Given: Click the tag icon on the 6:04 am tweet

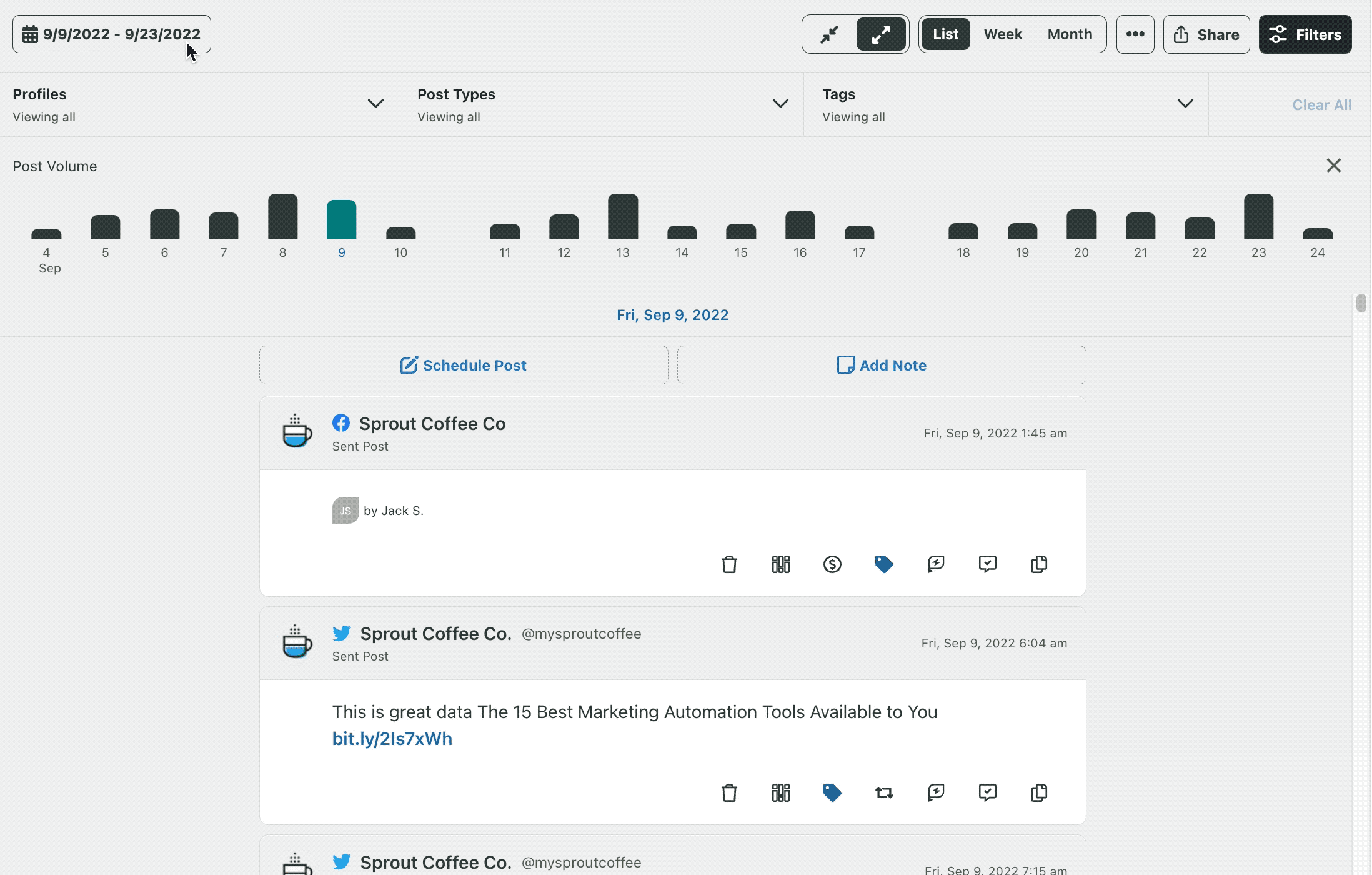Looking at the screenshot, I should (832, 792).
